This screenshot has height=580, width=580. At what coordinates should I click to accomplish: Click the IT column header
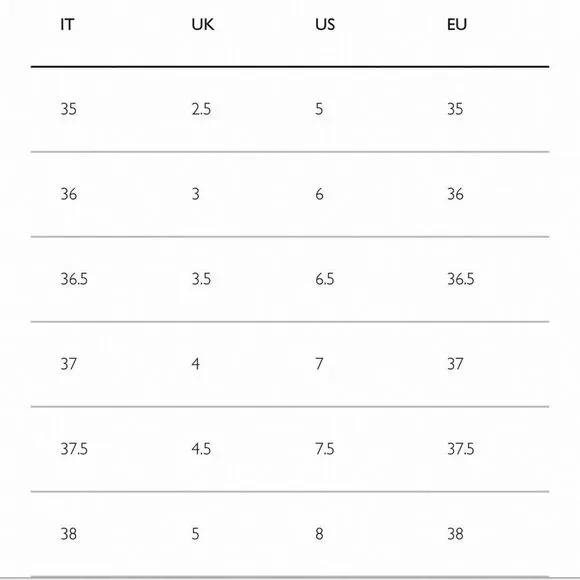[x=67, y=25]
